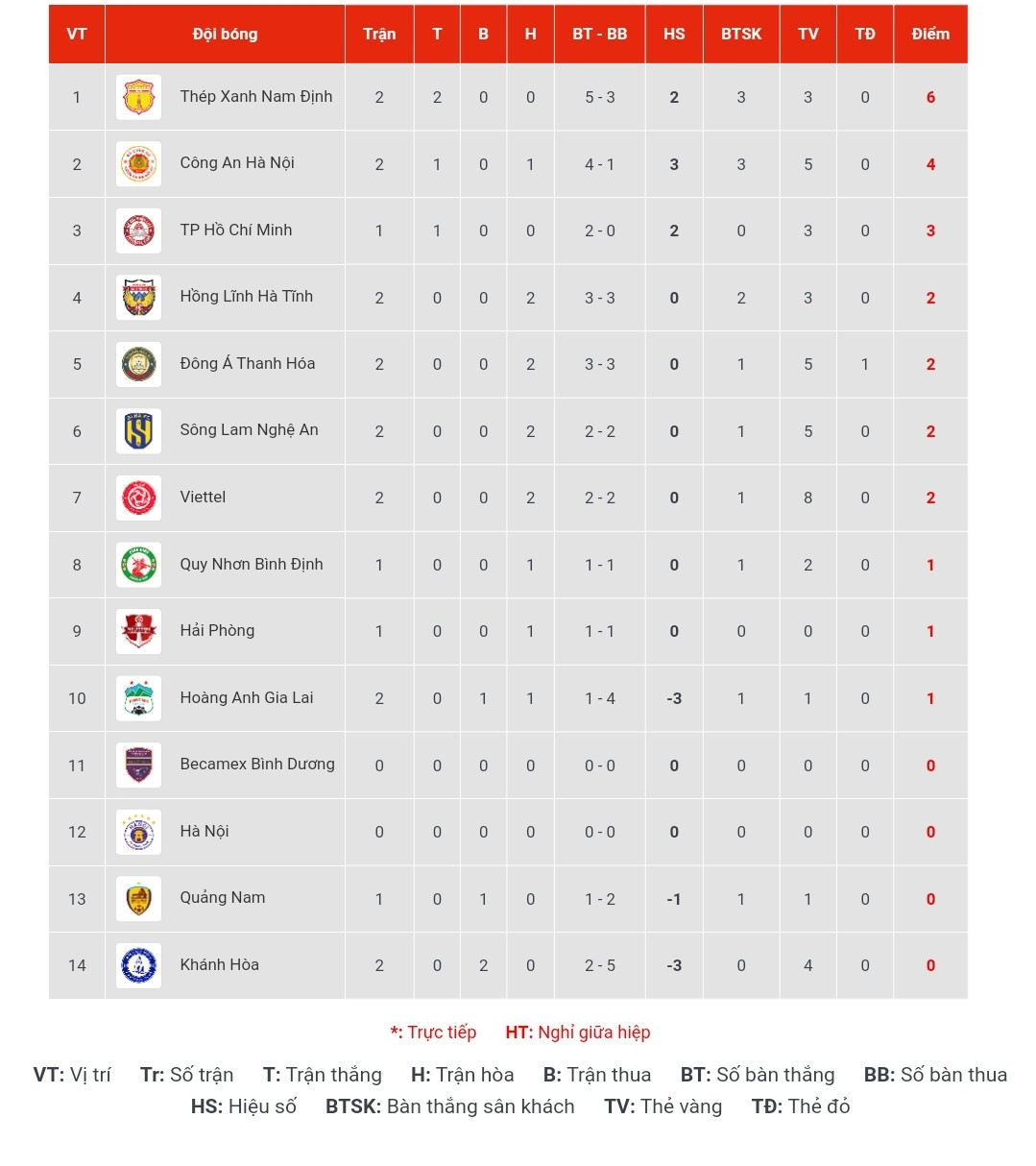
Task: Click the Thép Xanh Nam Định club logo
Action: (x=138, y=97)
